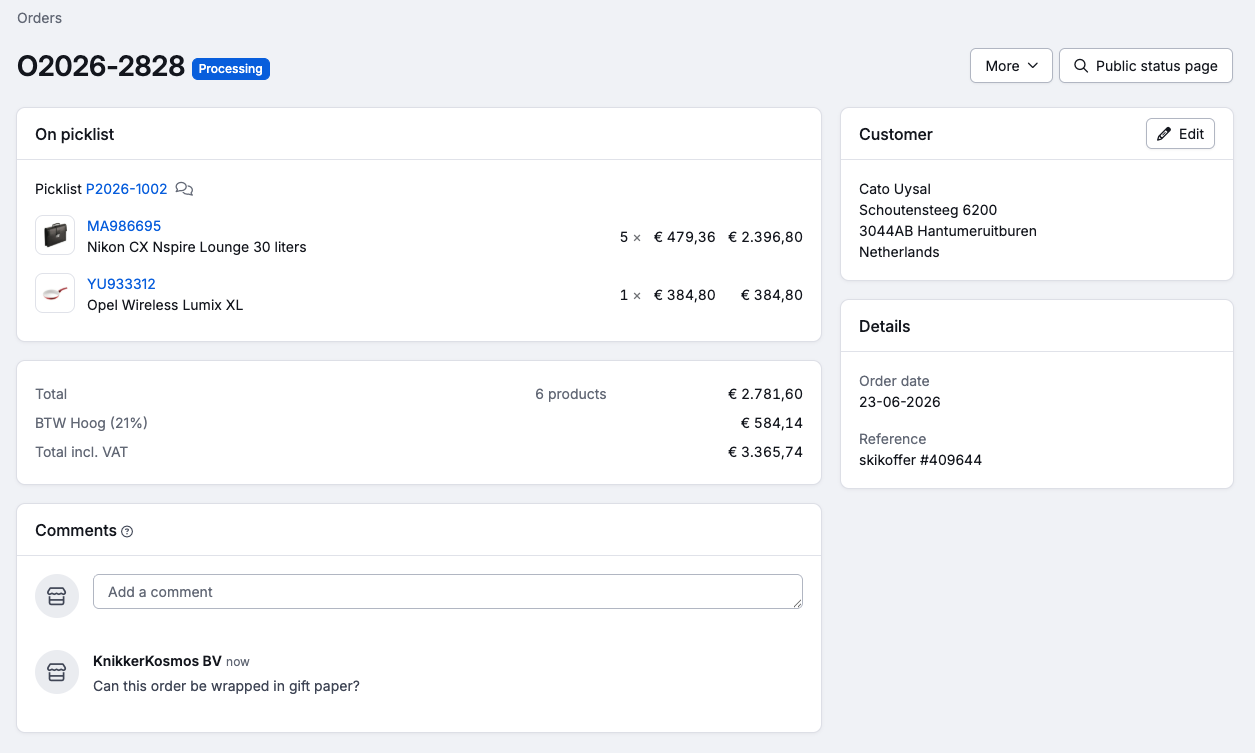The width and height of the screenshot is (1255, 753).
Task: Click the Processing status badge
Action: (x=231, y=69)
